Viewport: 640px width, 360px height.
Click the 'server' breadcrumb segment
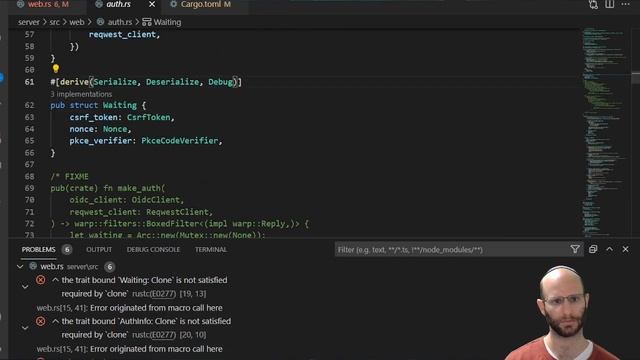[x=29, y=22]
